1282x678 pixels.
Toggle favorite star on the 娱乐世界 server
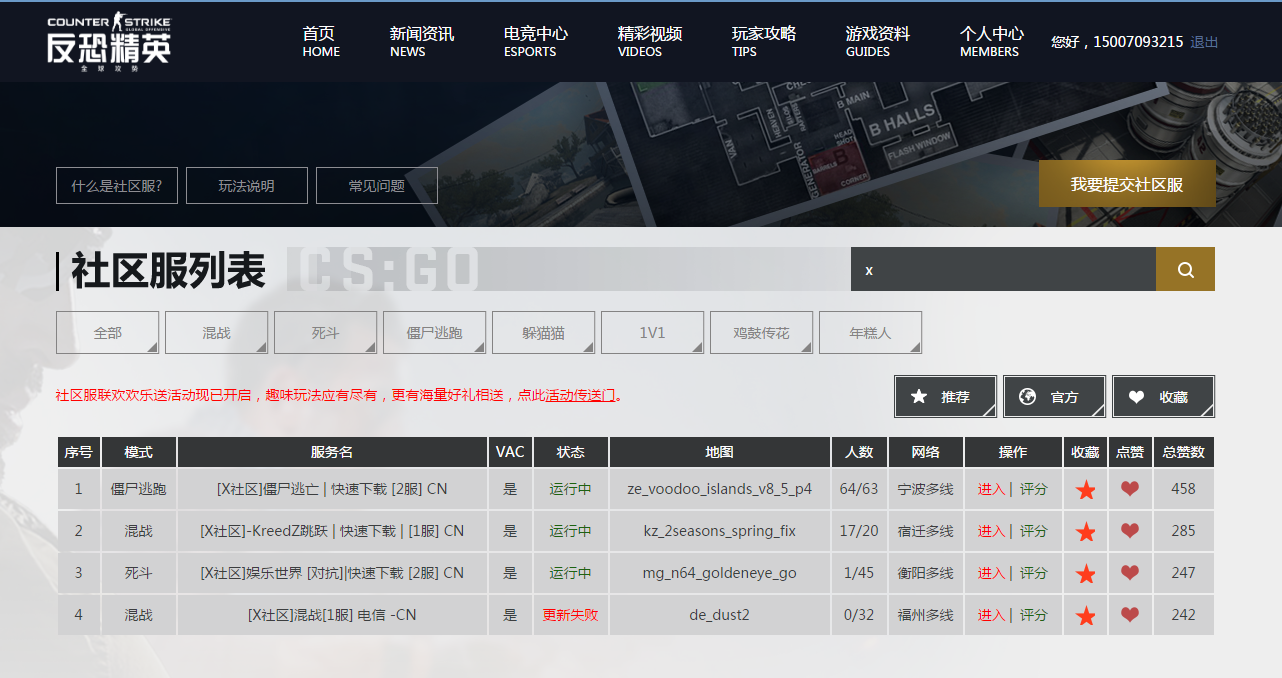click(x=1085, y=573)
